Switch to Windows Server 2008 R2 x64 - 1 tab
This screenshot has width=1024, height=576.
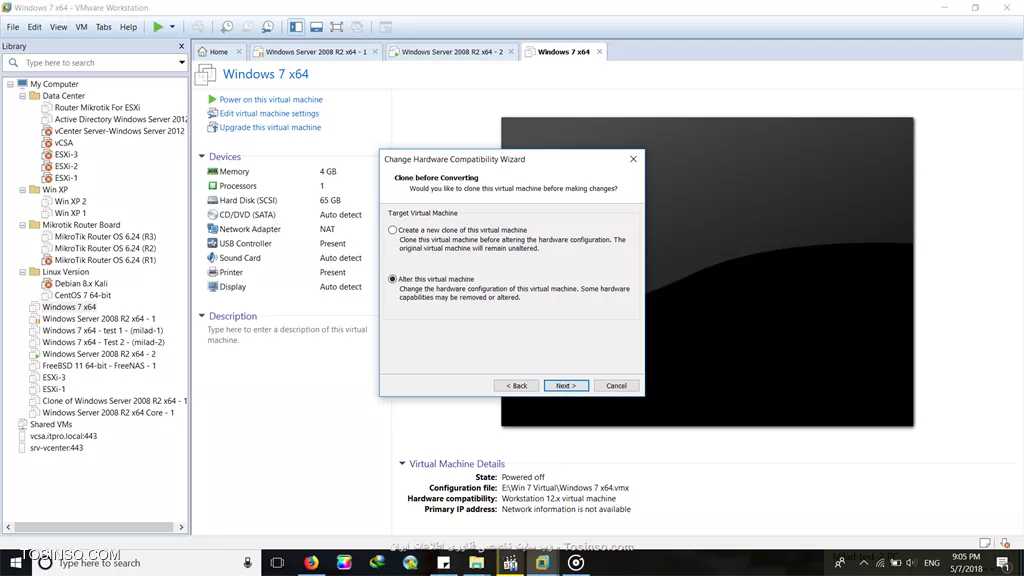click(316, 52)
